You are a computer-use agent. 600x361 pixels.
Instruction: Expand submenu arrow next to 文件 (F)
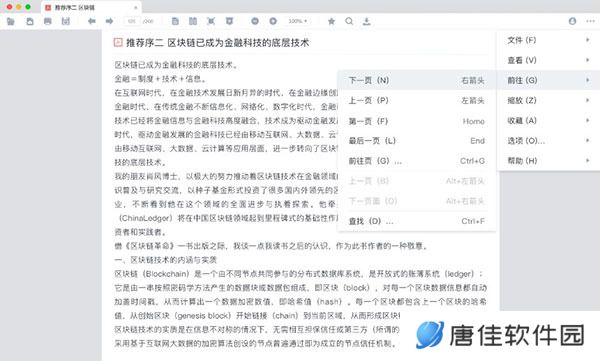587,40
